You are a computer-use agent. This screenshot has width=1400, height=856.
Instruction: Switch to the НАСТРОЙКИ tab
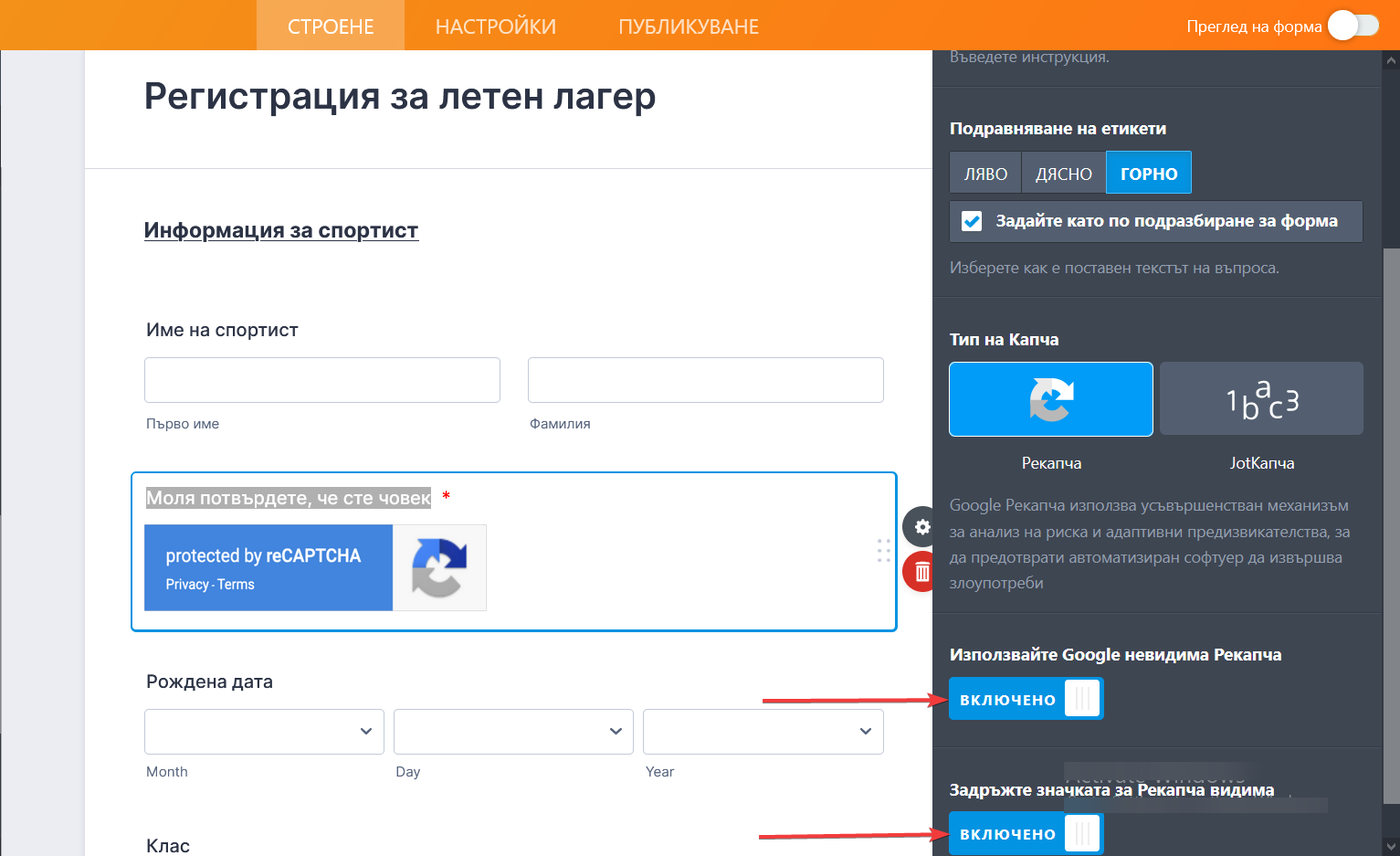coord(495,26)
